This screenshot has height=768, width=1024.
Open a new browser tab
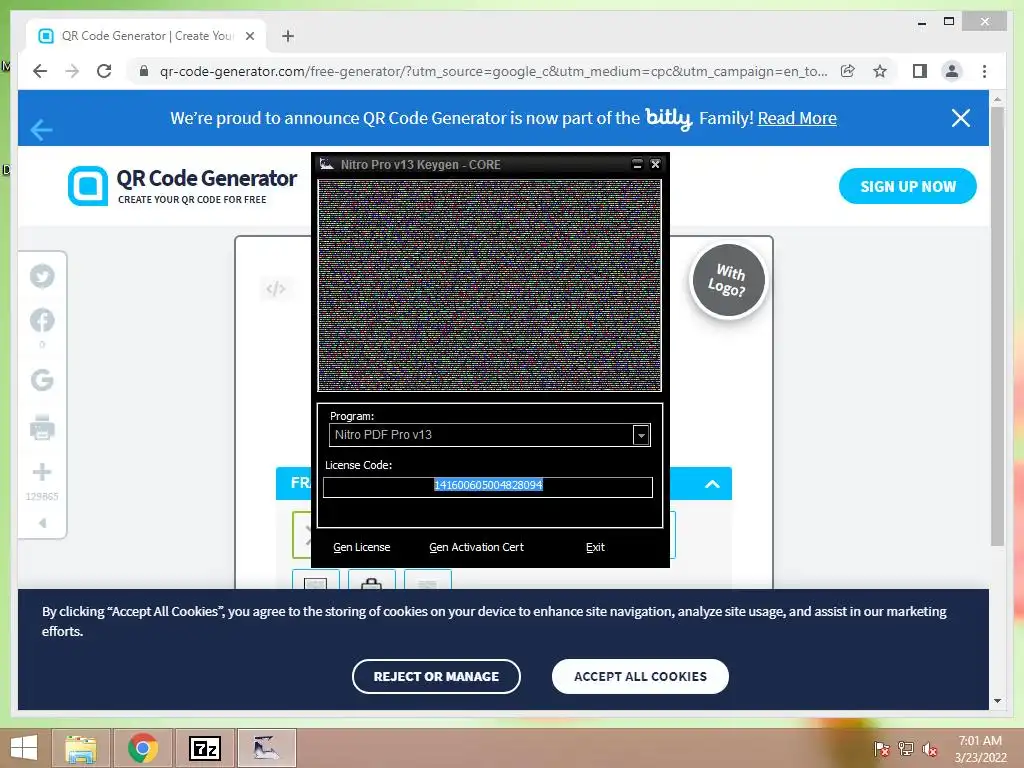[x=288, y=36]
